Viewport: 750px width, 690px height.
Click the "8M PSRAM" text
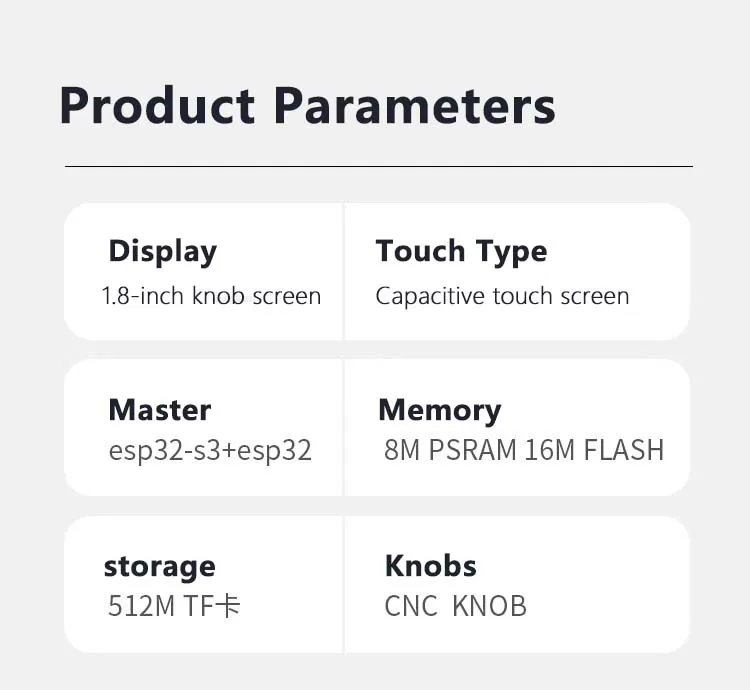(450, 450)
